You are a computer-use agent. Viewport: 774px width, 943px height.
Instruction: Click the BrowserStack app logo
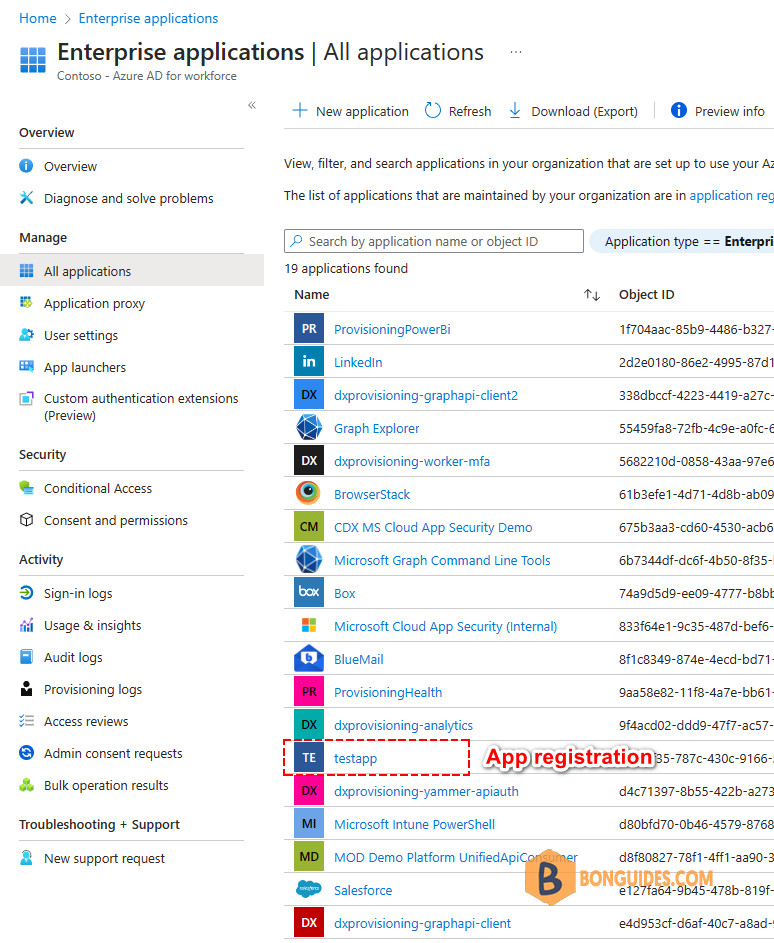pos(309,493)
